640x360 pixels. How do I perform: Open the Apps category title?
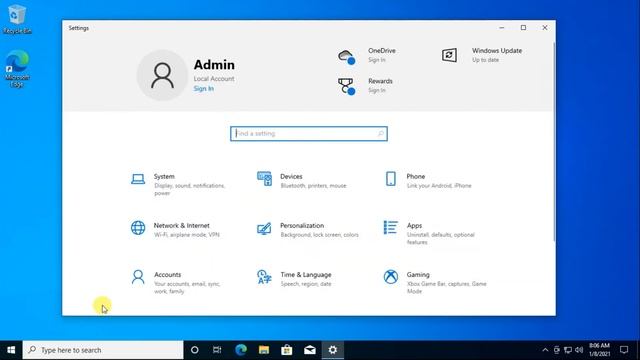(x=414, y=225)
